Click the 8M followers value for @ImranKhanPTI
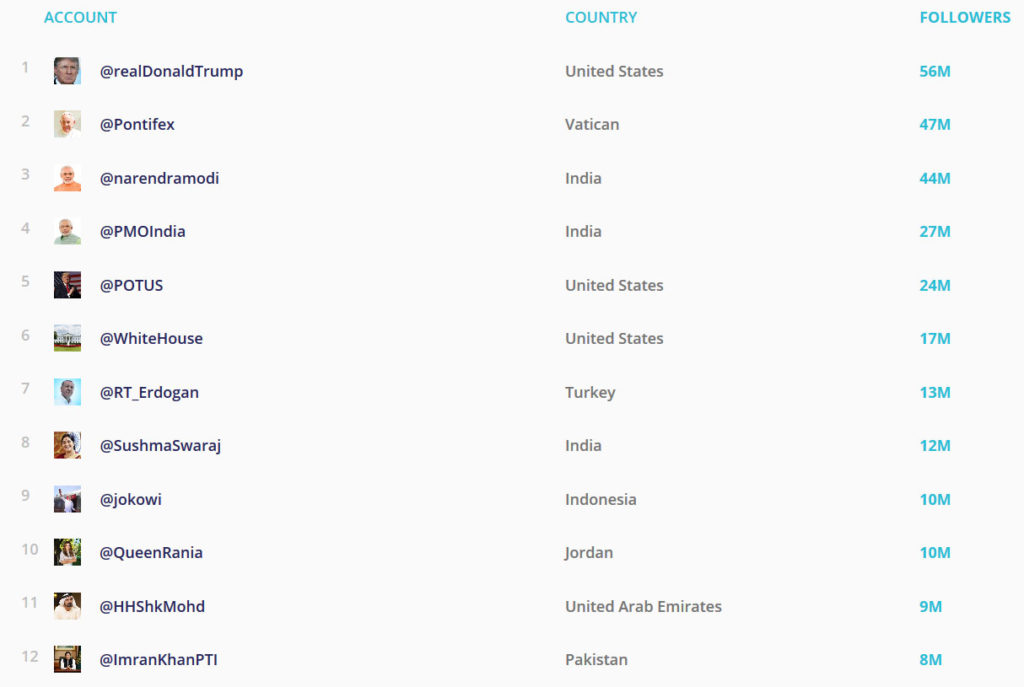 pos(930,660)
